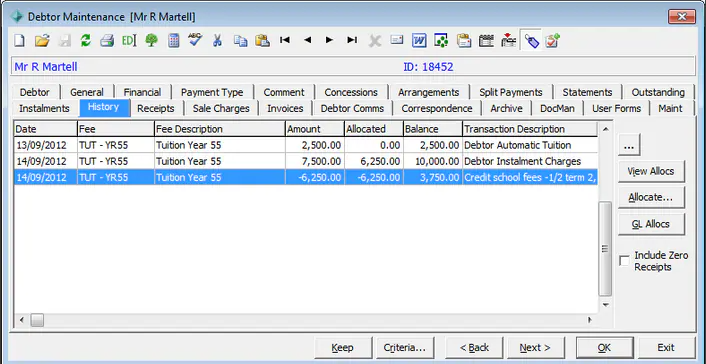Open the Sale Charges tab
The image size is (706, 364).
[x=221, y=109]
